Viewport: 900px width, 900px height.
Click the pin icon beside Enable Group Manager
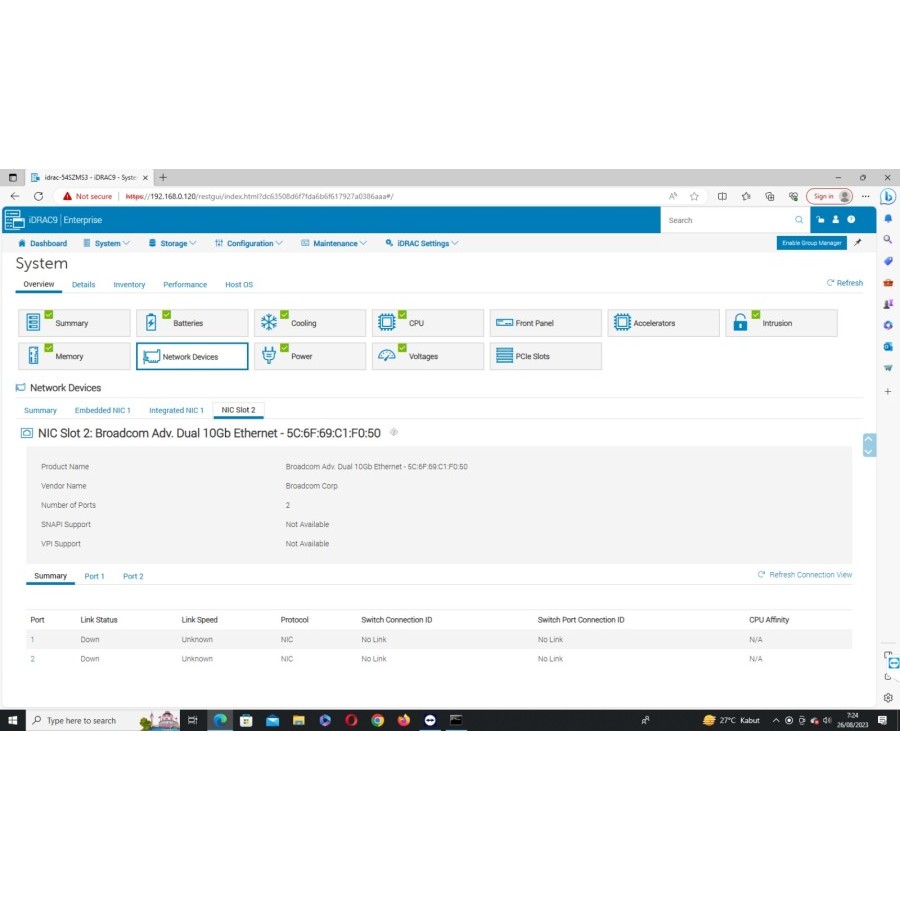(x=858, y=242)
